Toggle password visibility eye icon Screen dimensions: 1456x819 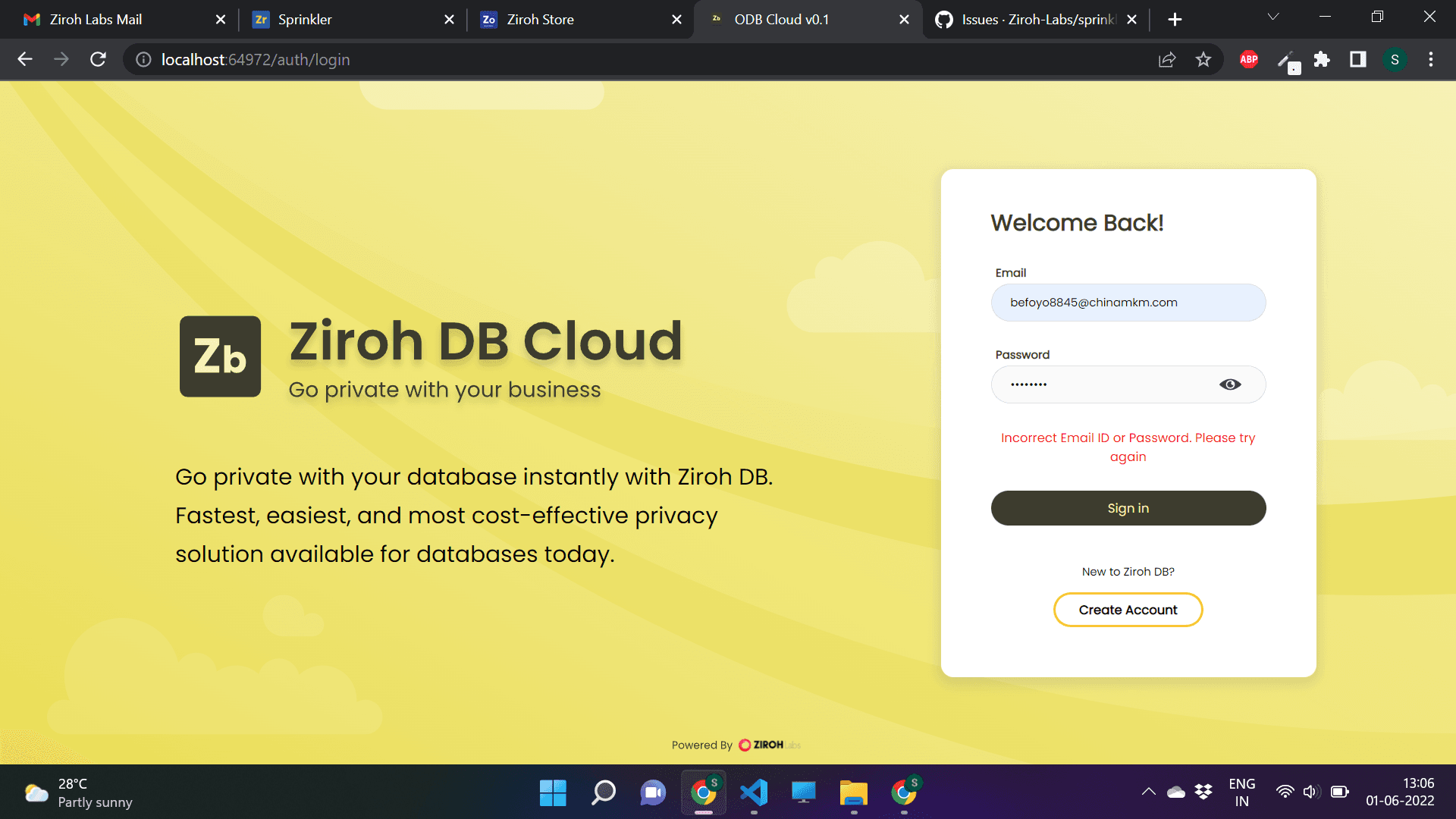[x=1230, y=384]
